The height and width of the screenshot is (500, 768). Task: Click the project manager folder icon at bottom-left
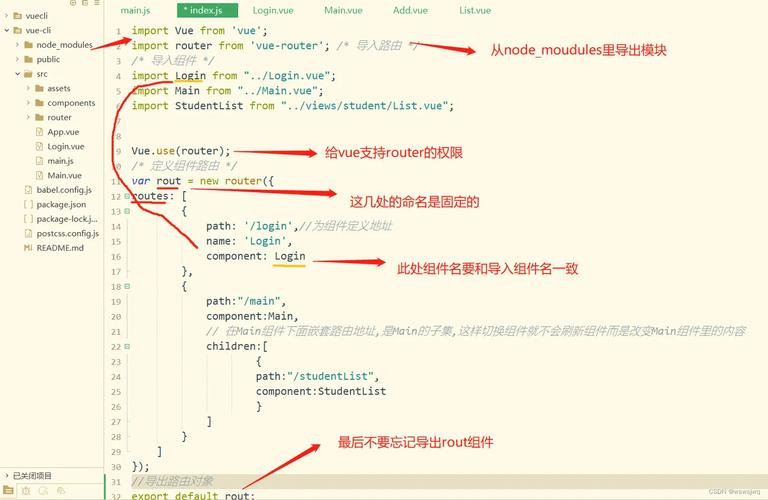8,490
